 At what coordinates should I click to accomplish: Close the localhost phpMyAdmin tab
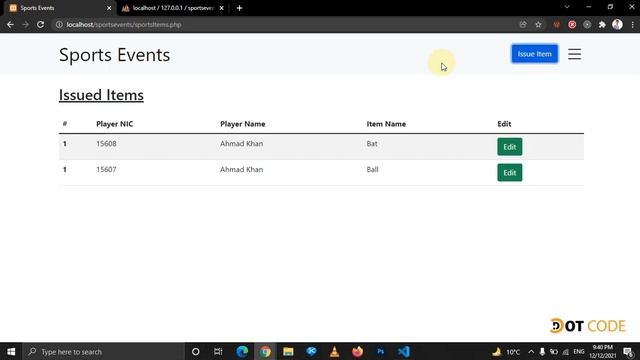[x=221, y=8]
